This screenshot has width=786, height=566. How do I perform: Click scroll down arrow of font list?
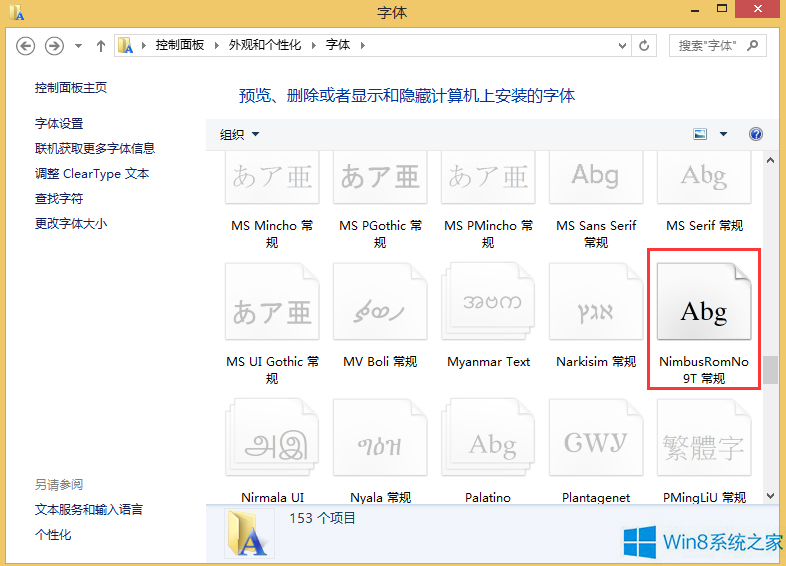point(770,496)
